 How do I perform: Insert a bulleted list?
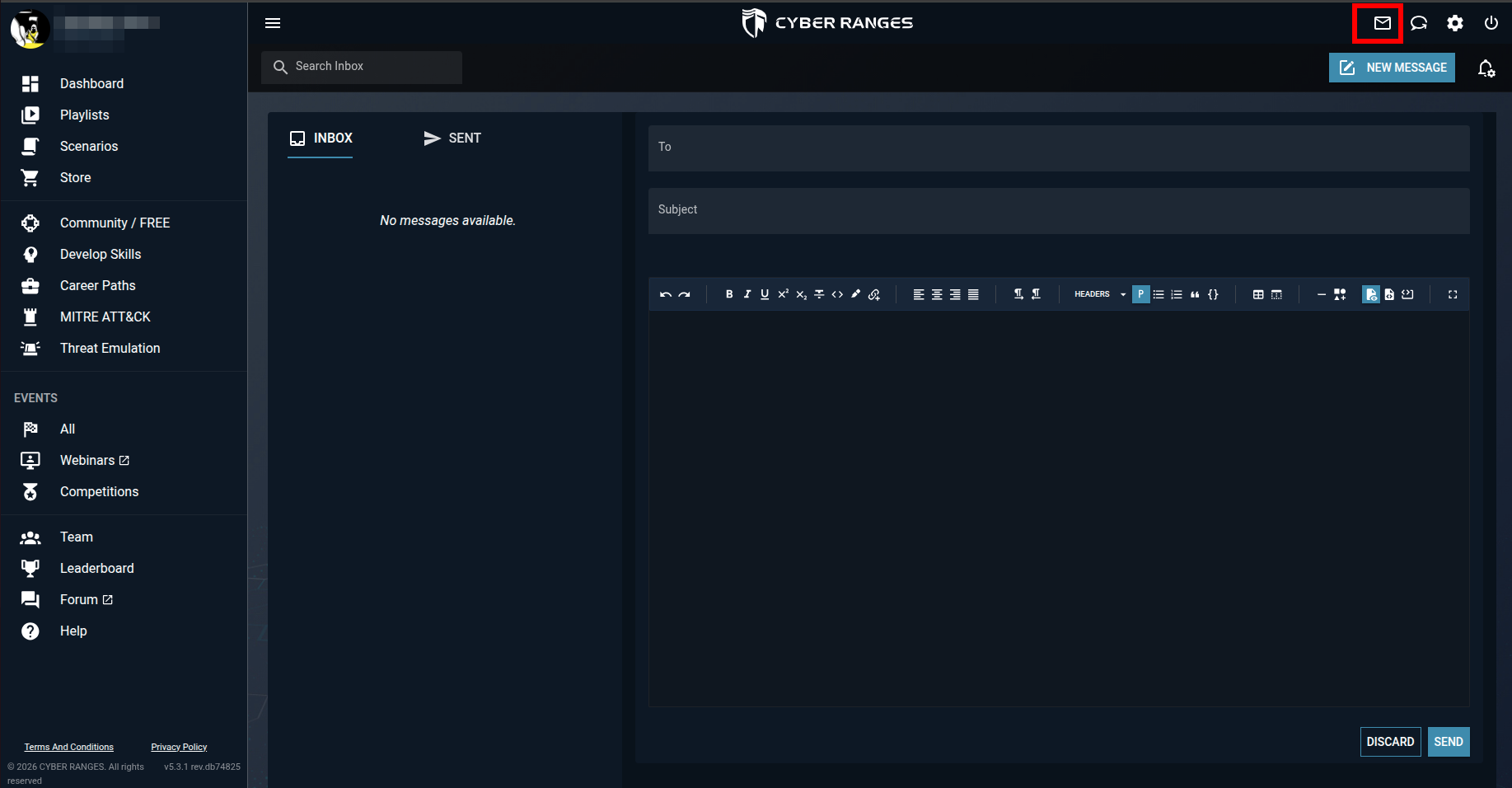click(x=1159, y=294)
